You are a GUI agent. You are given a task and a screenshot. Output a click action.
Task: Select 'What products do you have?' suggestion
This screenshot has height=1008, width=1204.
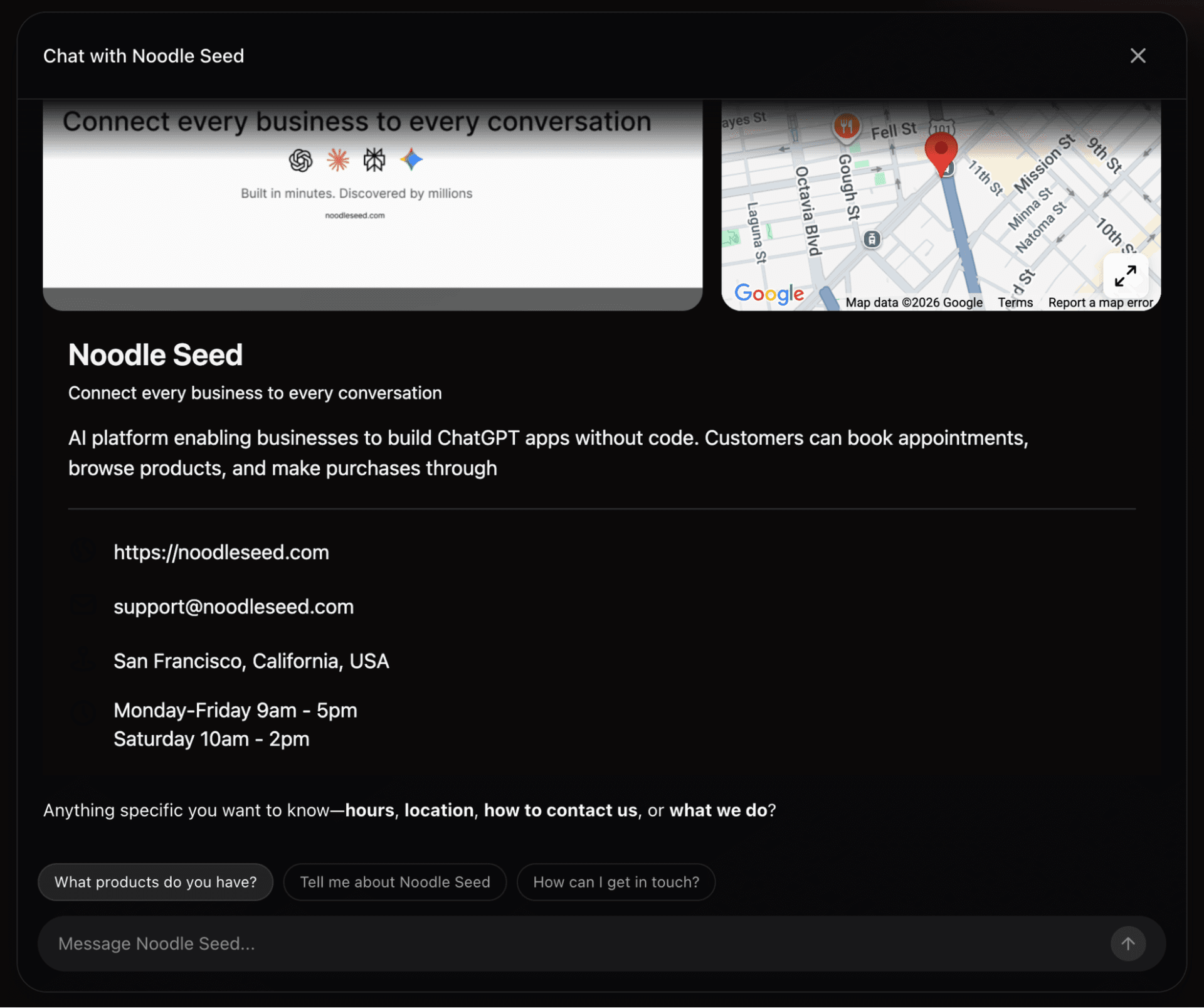(156, 882)
